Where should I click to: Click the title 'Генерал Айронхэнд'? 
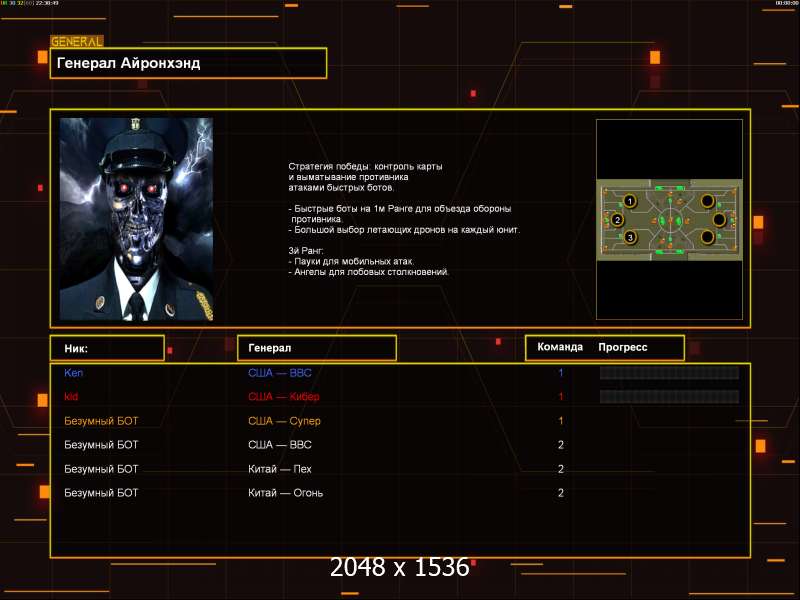pos(129,63)
